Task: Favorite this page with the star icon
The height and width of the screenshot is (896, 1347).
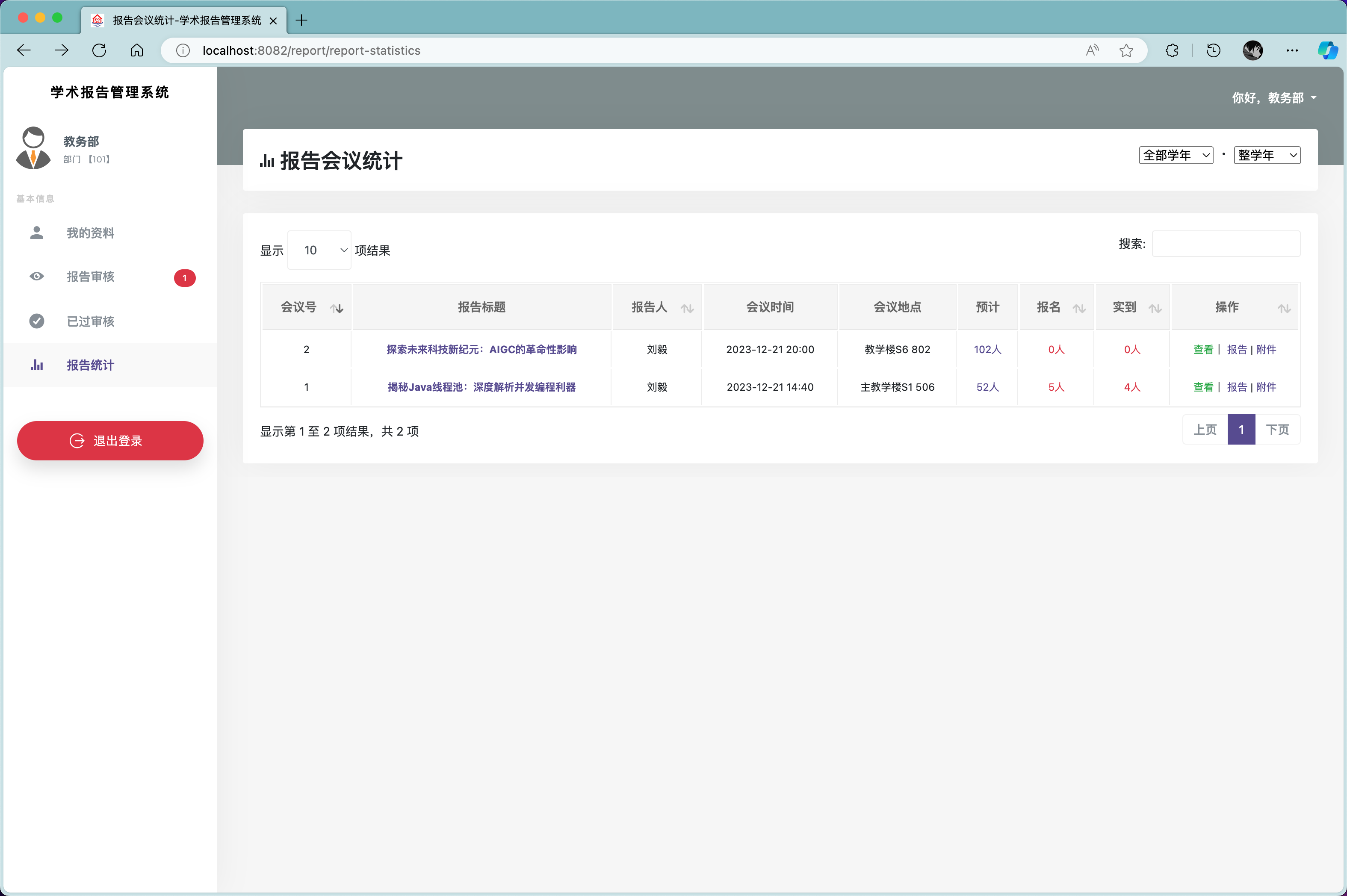Action: click(x=1126, y=50)
